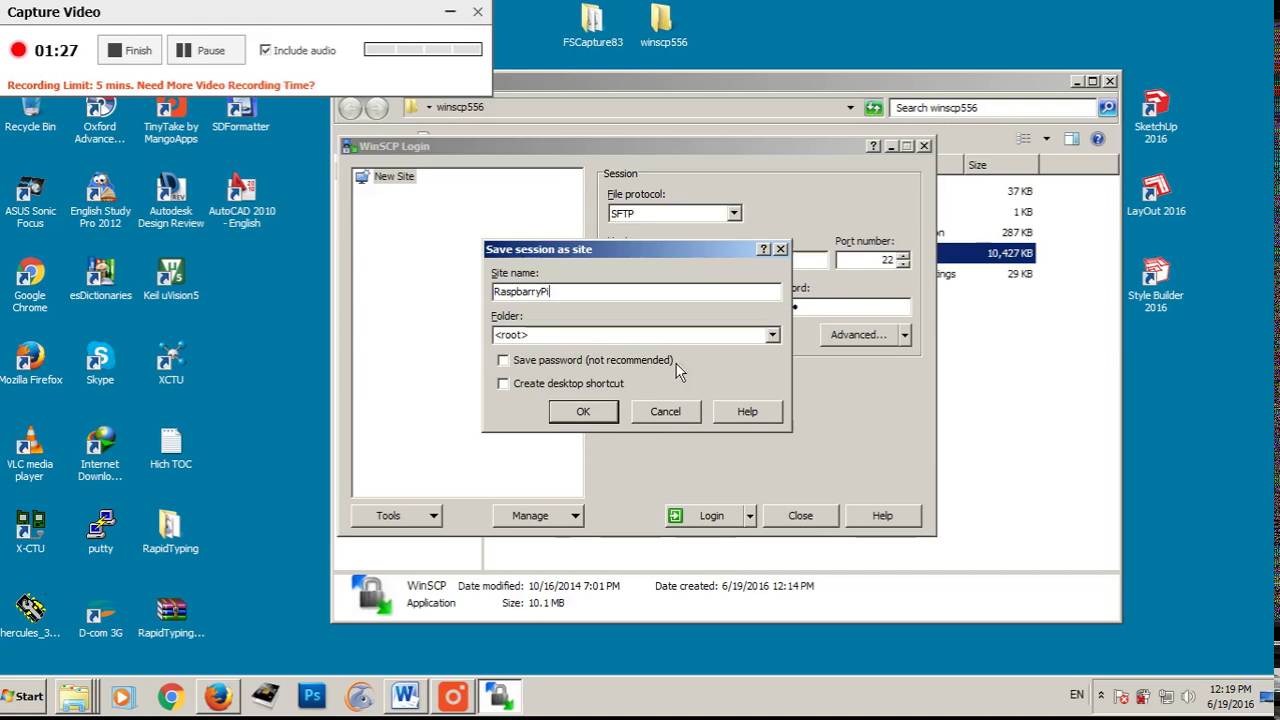Image resolution: width=1280 pixels, height=720 pixels.
Task: Click the volume speaker tray icon
Action: [x=1188, y=696]
